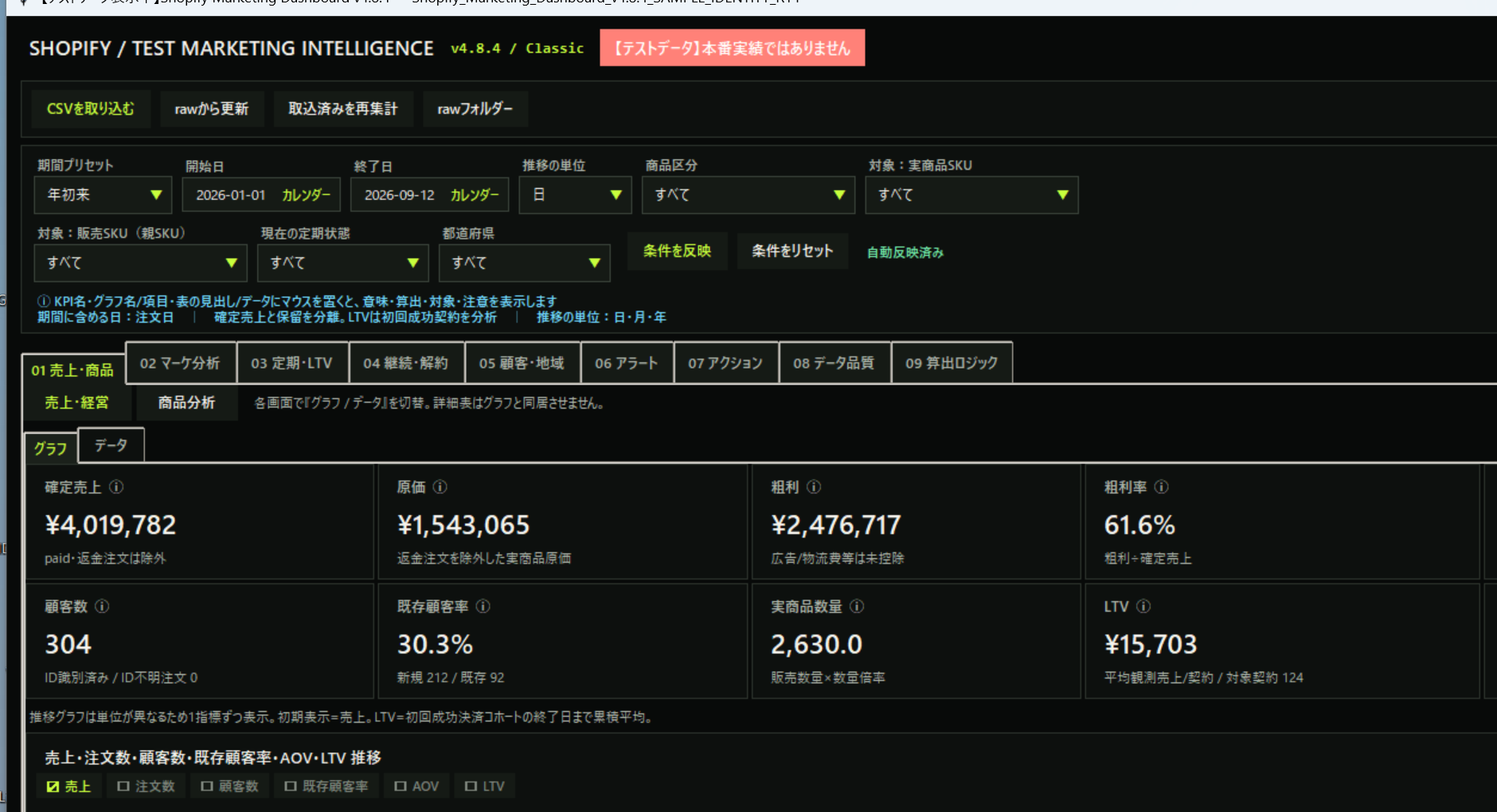Viewport: 1497px width, 812px height.
Task: Select the 商品分析 sub-tab
Action: coord(186,403)
